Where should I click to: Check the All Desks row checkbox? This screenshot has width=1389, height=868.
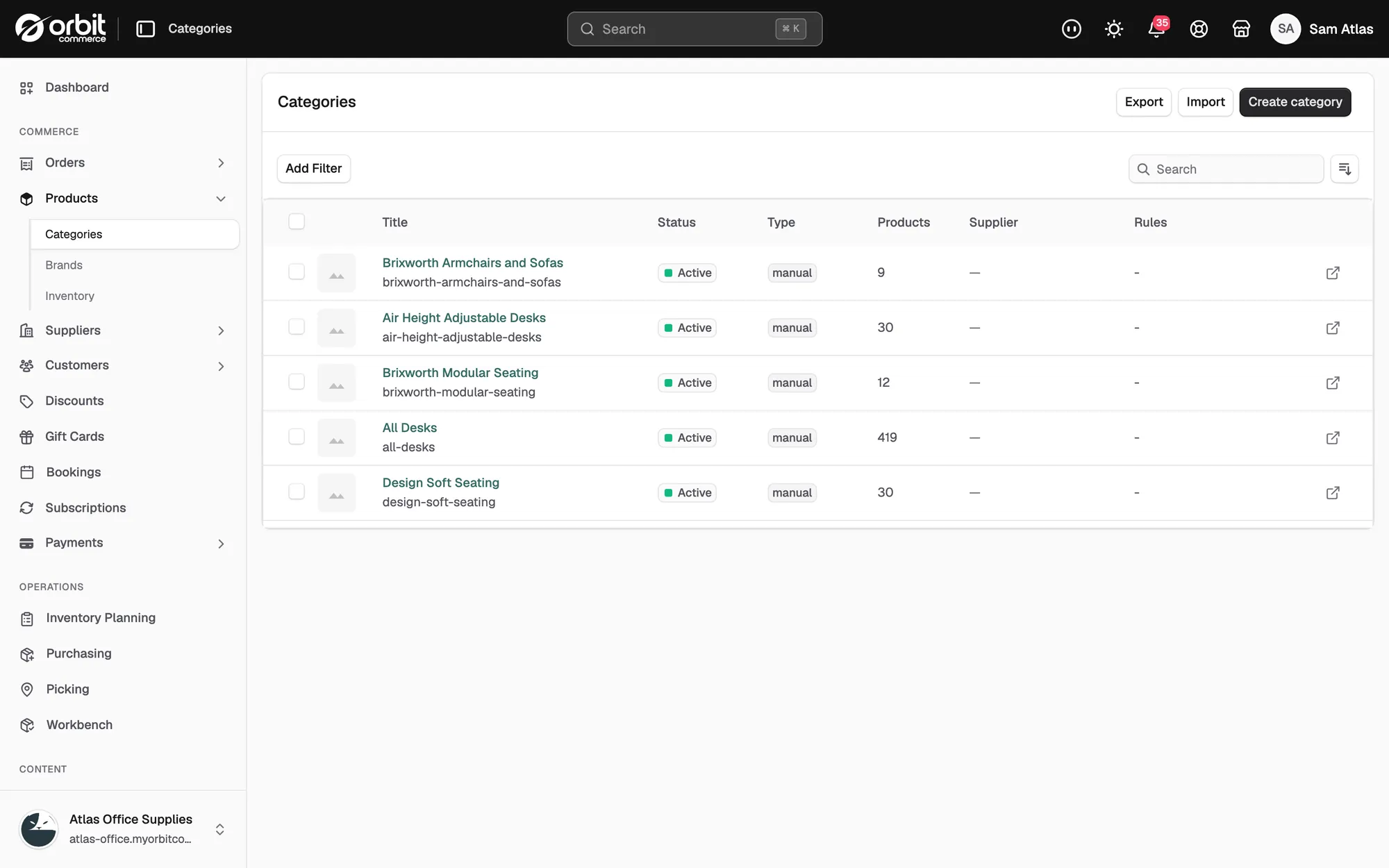pos(297,436)
